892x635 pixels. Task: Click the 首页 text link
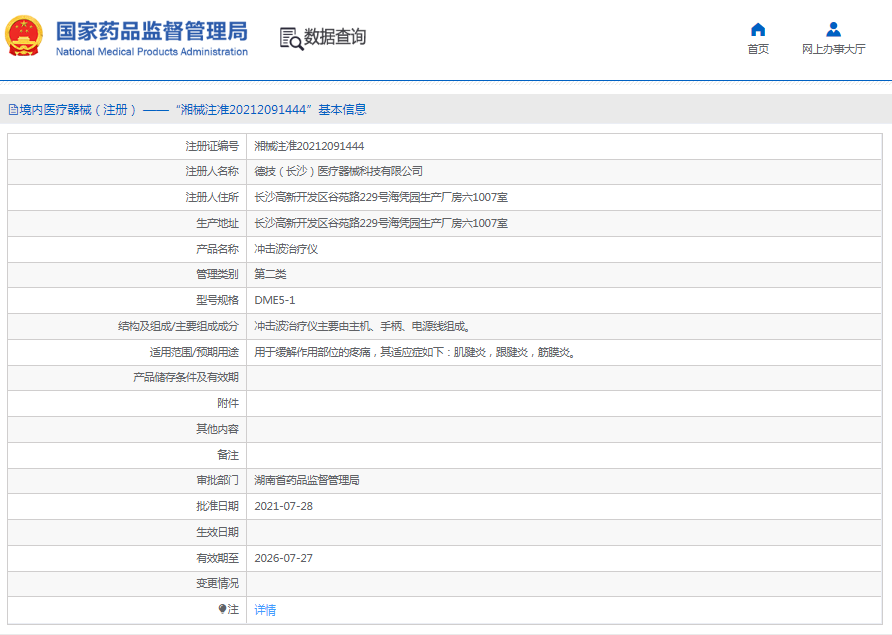point(758,50)
